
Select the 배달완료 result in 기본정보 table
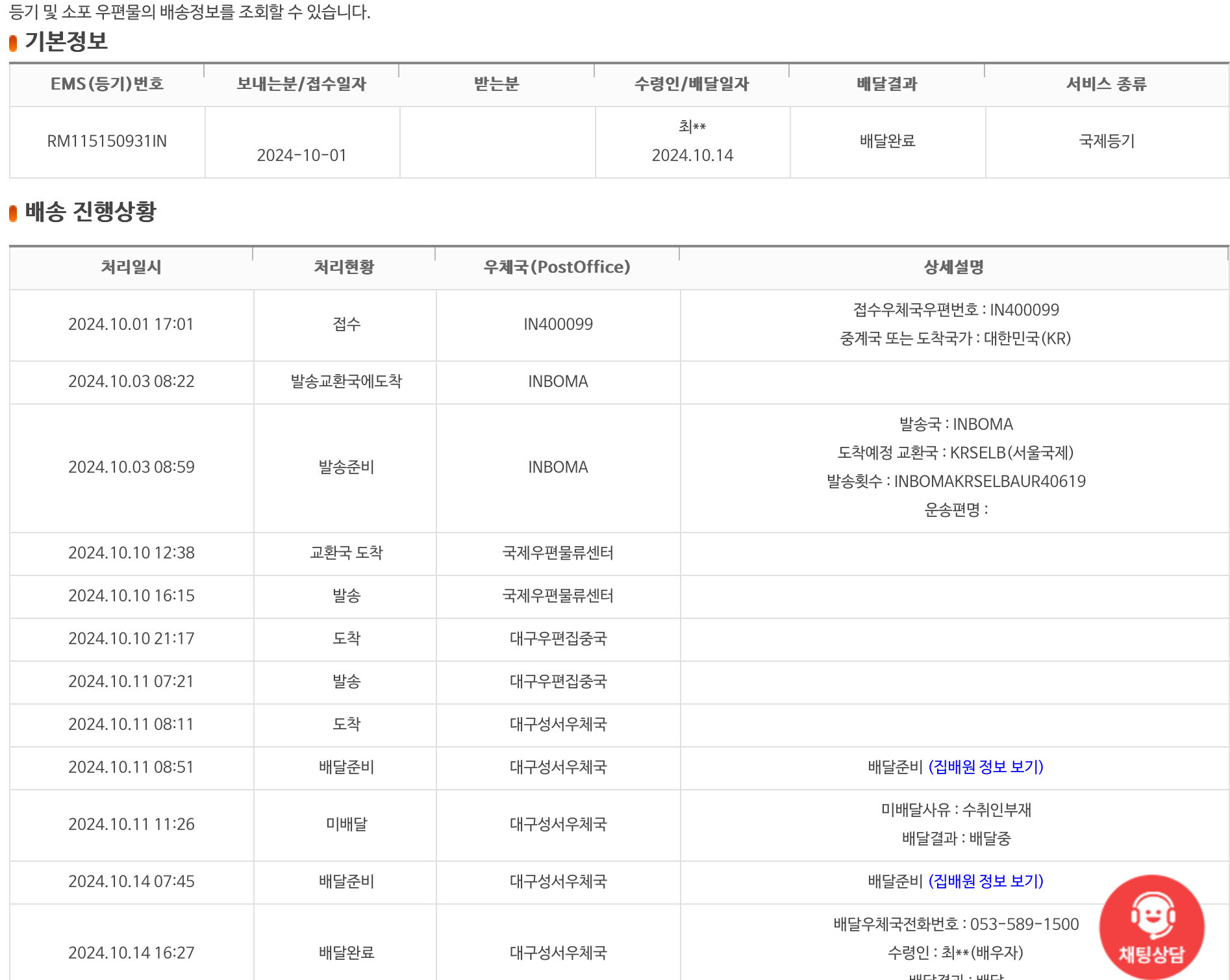tap(887, 141)
